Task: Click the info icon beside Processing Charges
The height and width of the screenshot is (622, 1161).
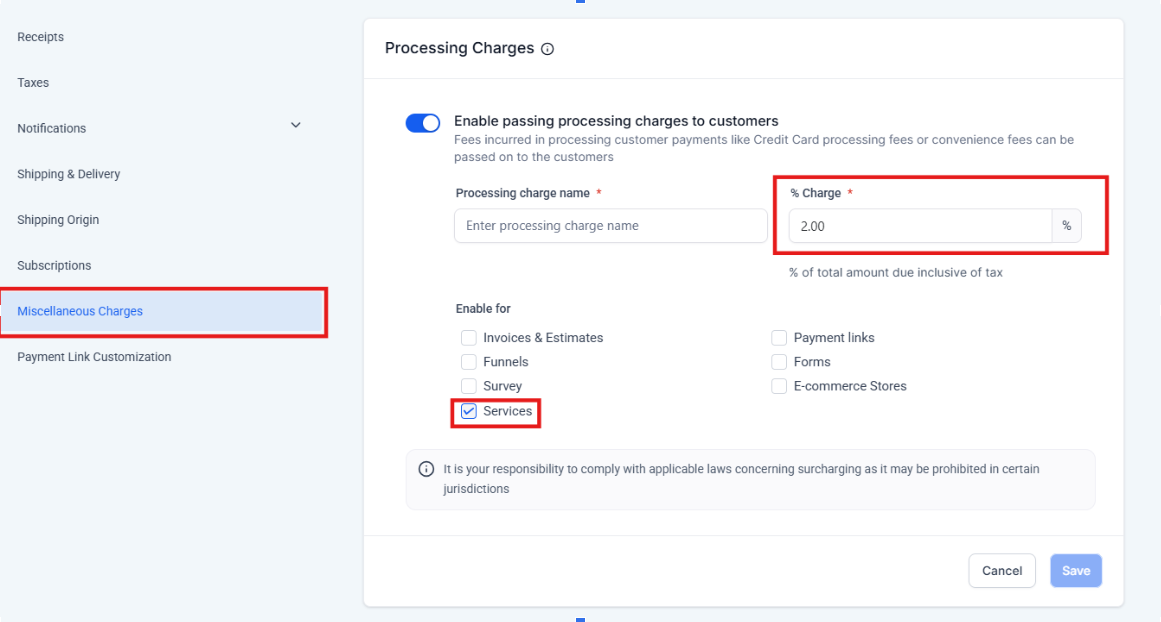Action: 547,49
